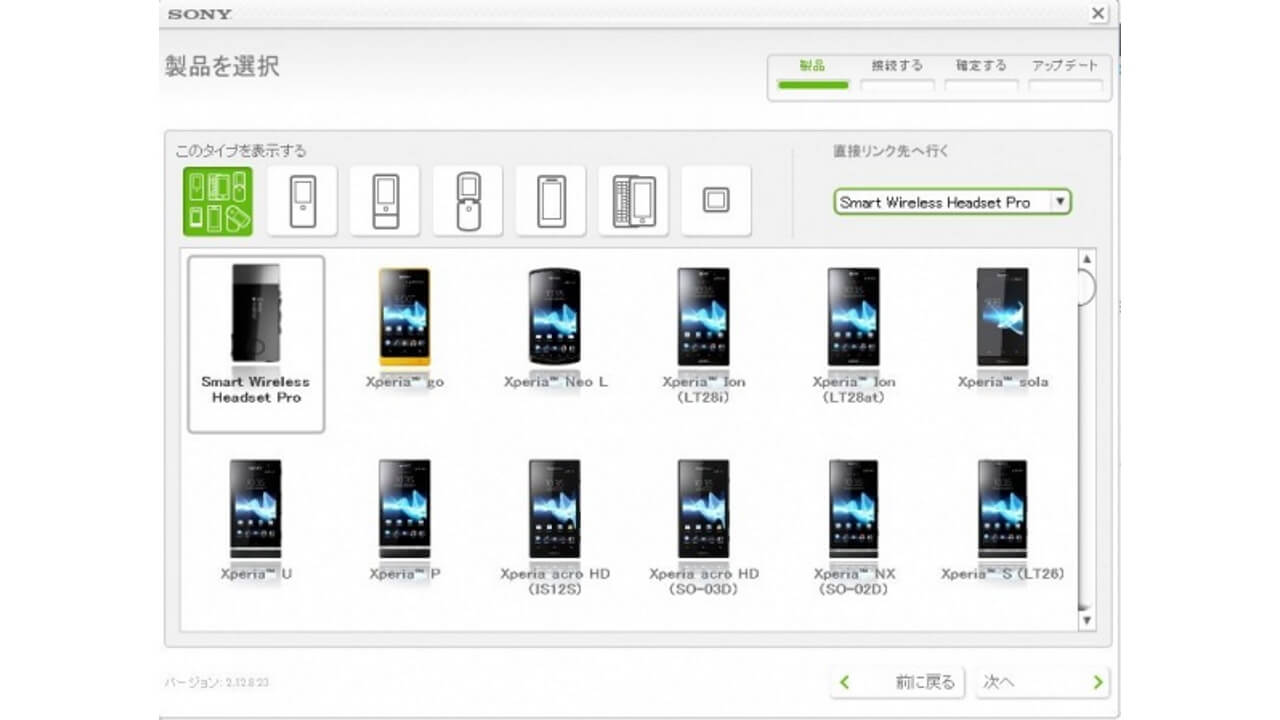The height and width of the screenshot is (720, 1280).
Task: Filter by the touchscreen phone type icon
Action: coord(551,201)
